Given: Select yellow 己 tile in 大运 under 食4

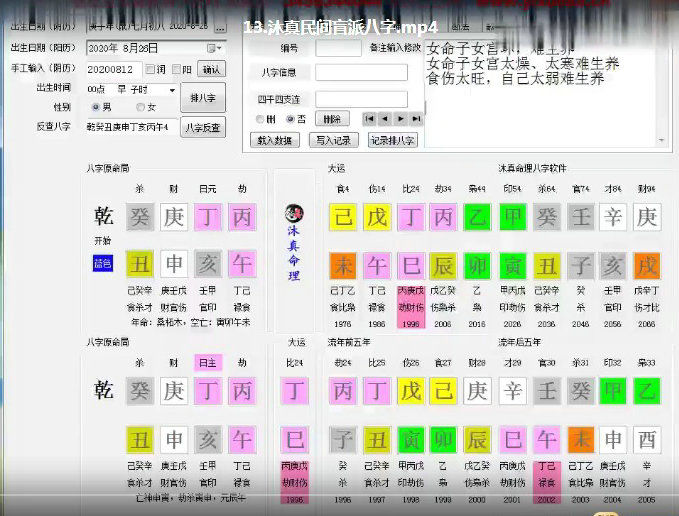Looking at the screenshot, I should 343,216.
